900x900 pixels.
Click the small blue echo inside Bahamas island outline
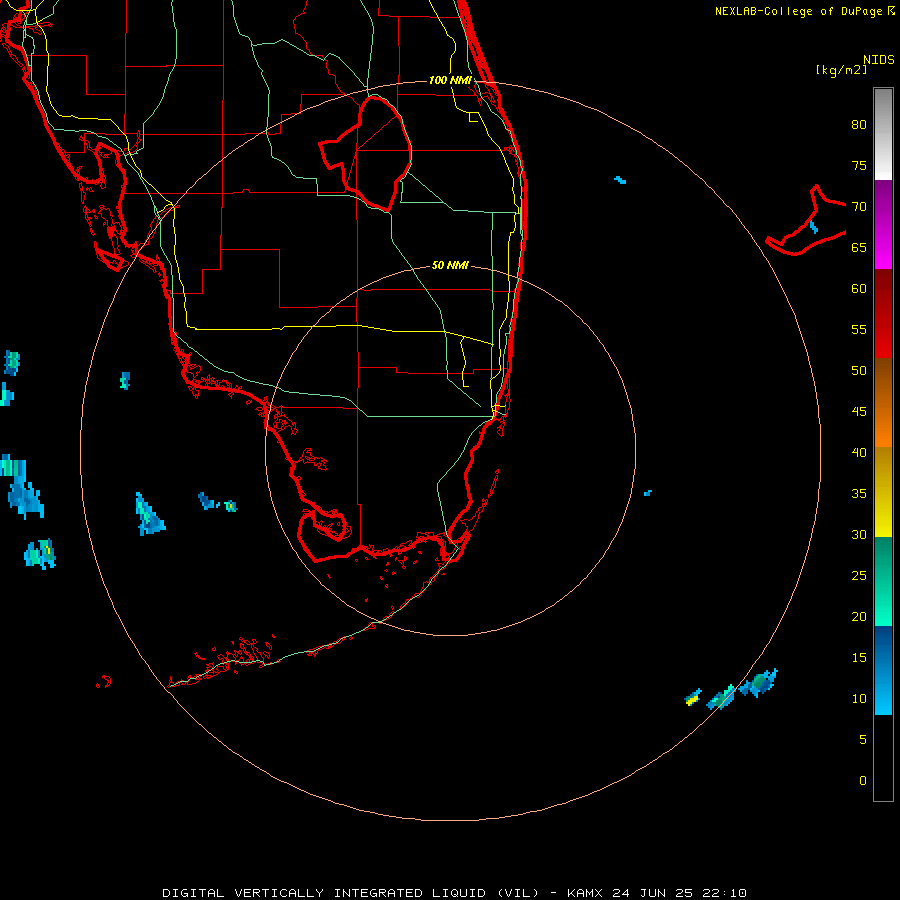(814, 227)
